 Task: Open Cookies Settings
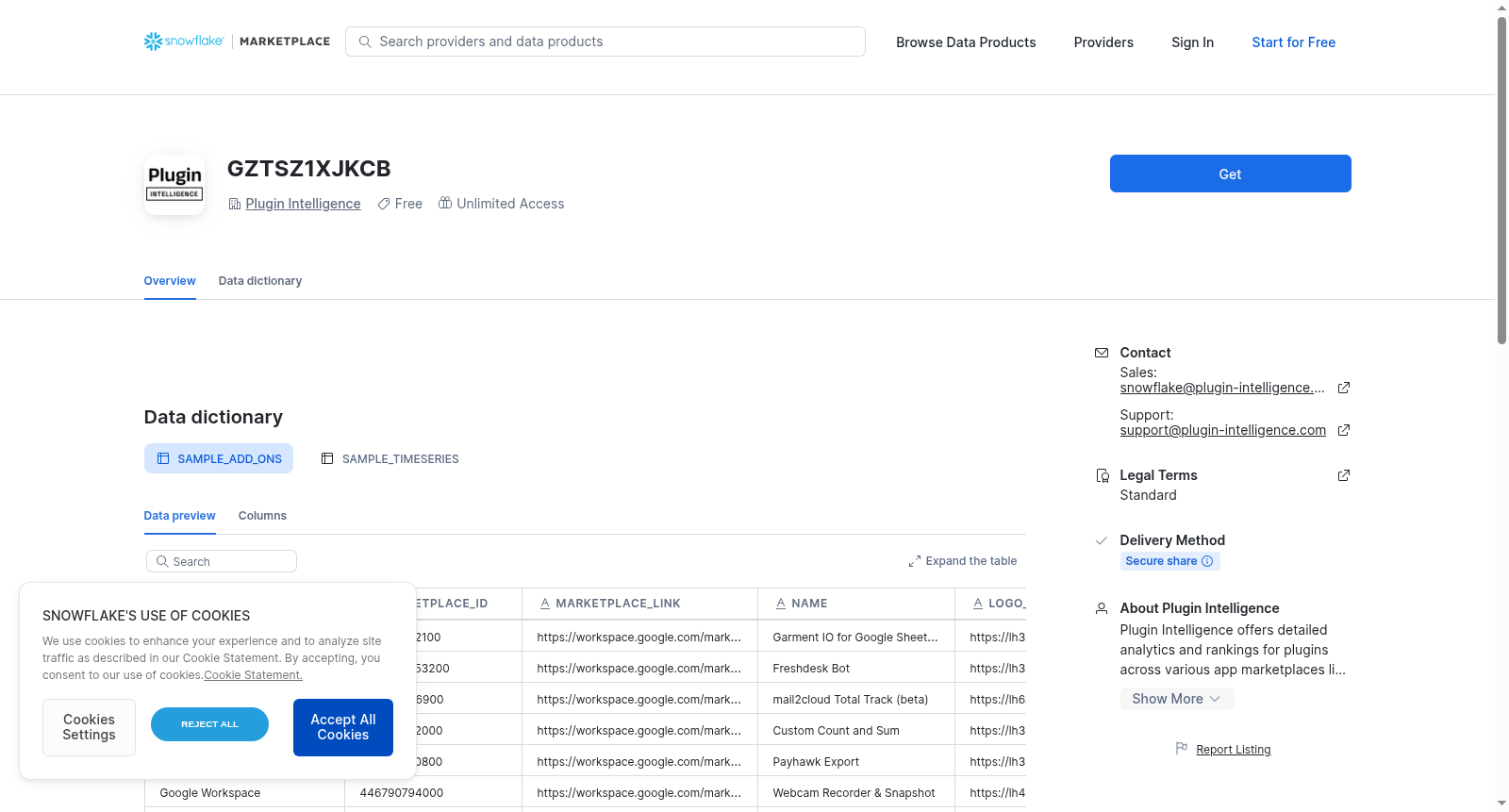(89, 727)
